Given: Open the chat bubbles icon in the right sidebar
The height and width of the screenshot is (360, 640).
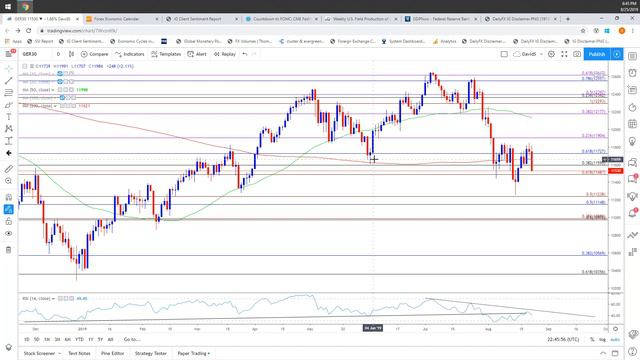Looking at the screenshot, I should [632, 162].
